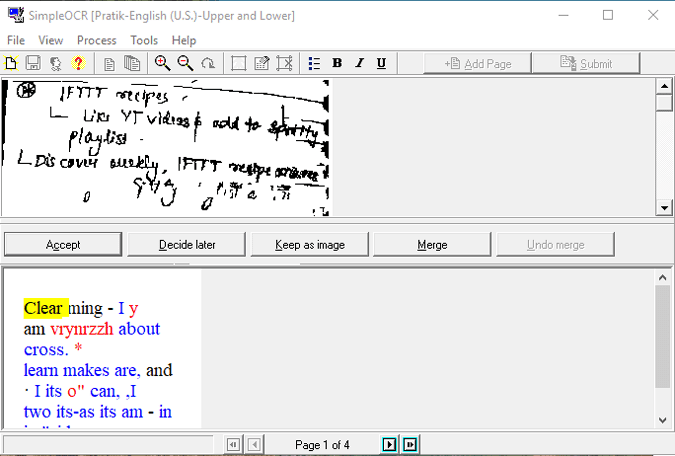Click the blue word "cross."
The height and width of the screenshot is (456, 675).
pyautogui.click(x=46, y=350)
